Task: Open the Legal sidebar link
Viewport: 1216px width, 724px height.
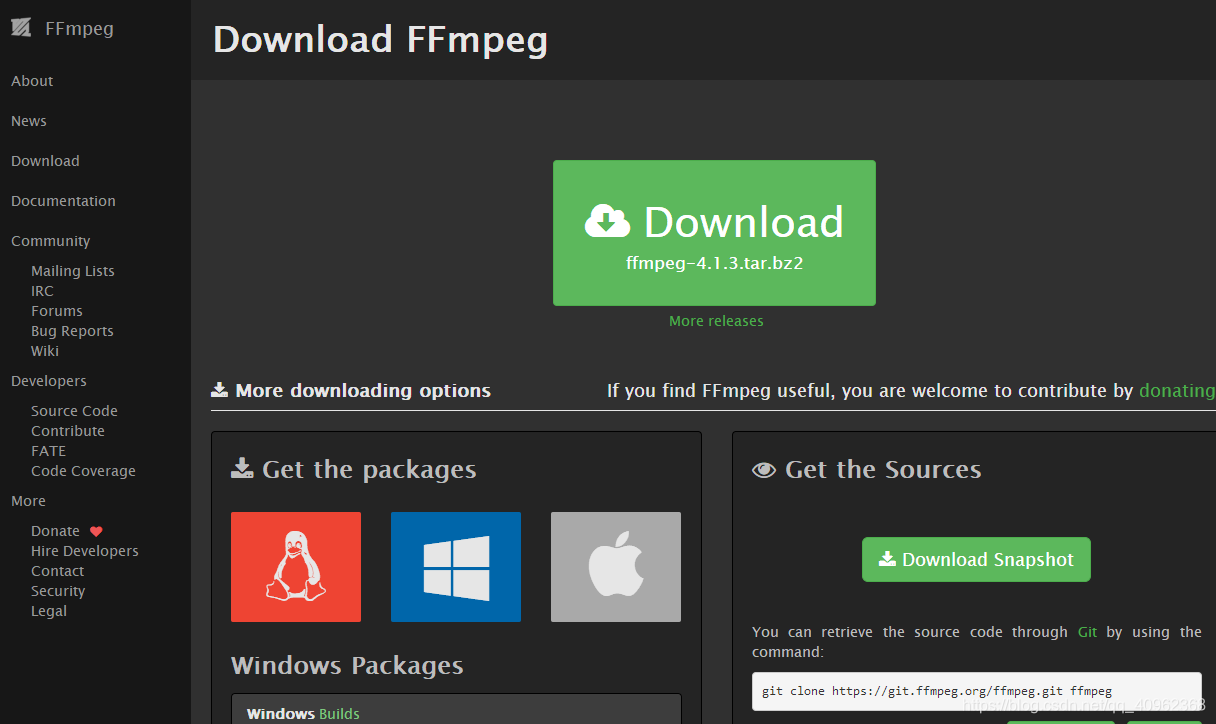Action: (x=49, y=611)
